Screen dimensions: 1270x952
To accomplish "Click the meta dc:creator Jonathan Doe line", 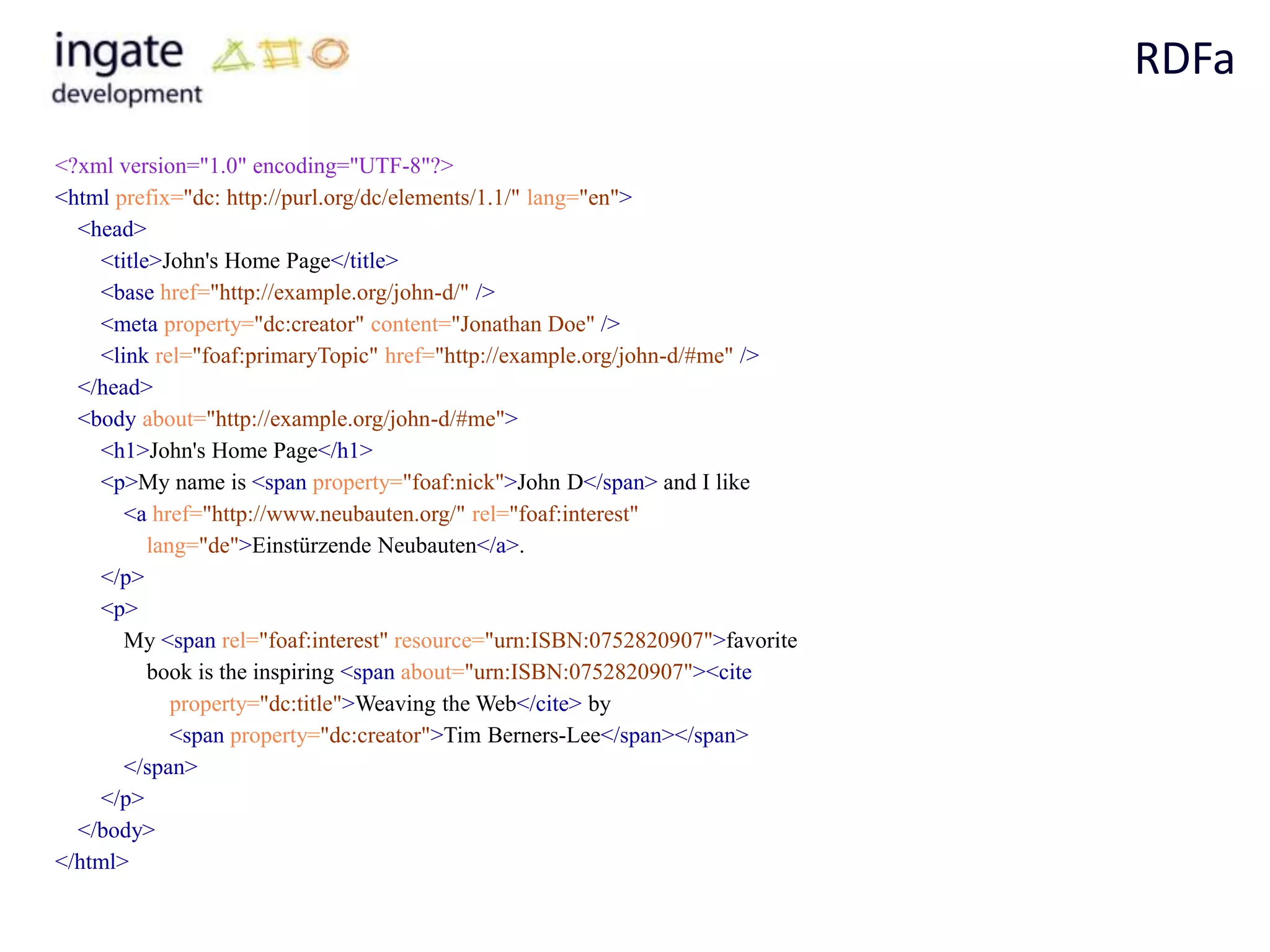I will (x=360, y=324).
